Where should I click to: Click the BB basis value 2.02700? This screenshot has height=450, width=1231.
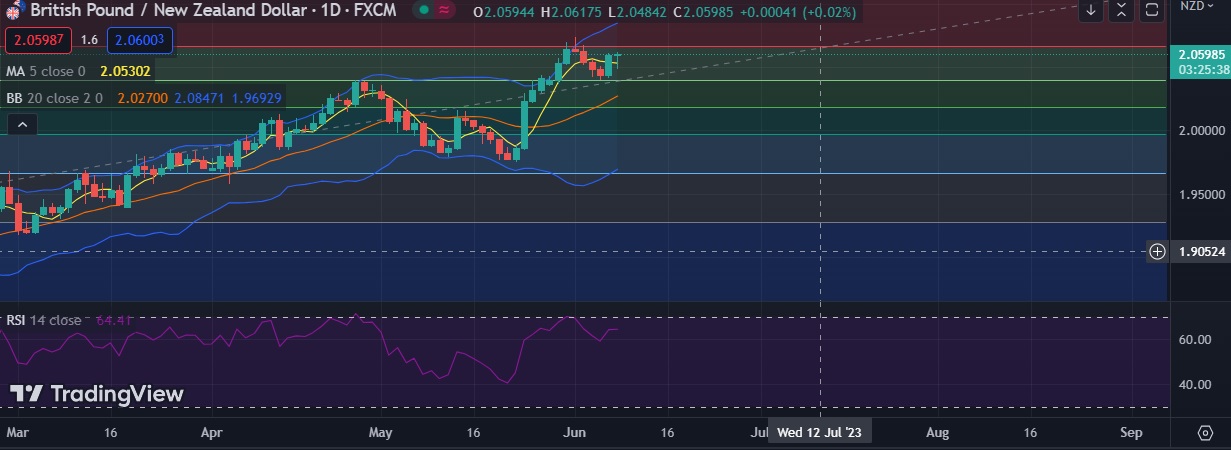pos(142,99)
